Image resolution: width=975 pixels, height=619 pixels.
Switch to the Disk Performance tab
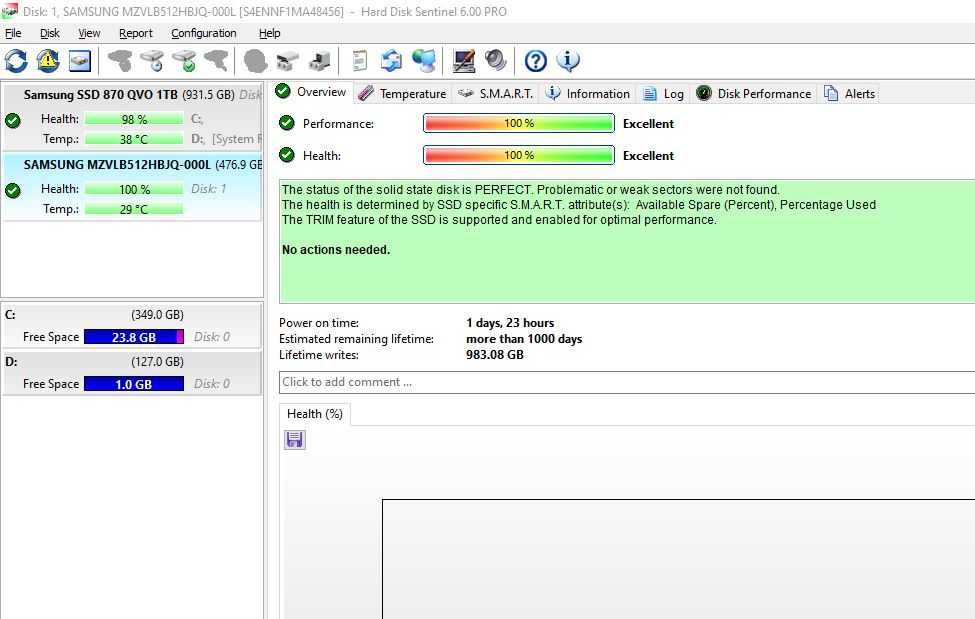pos(754,93)
